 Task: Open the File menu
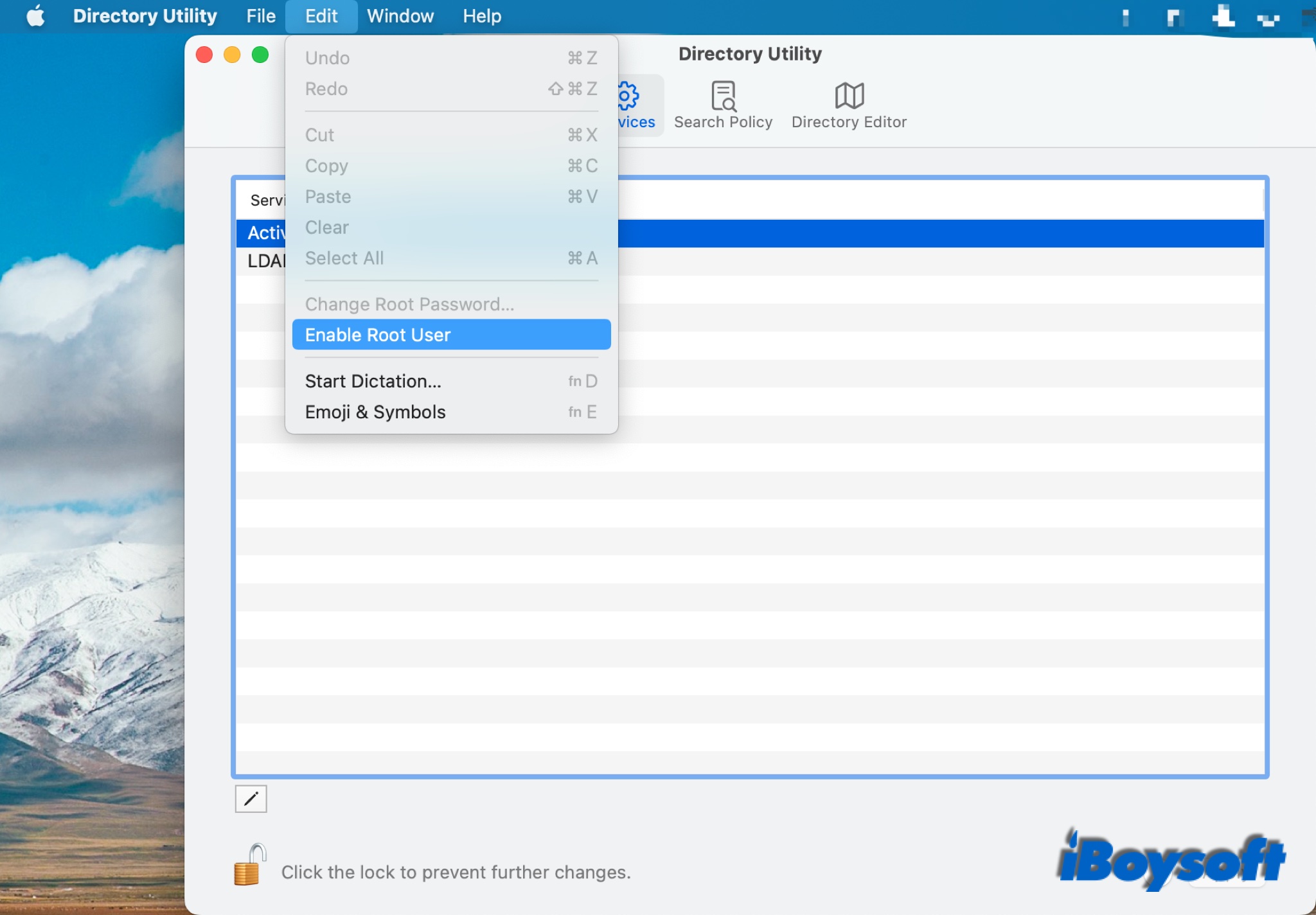coord(260,16)
